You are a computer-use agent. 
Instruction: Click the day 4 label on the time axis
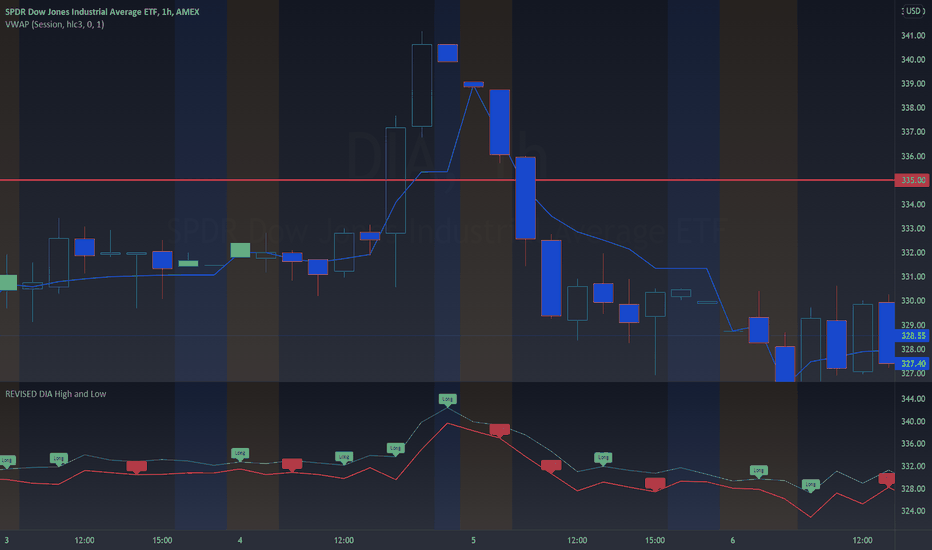[240, 540]
